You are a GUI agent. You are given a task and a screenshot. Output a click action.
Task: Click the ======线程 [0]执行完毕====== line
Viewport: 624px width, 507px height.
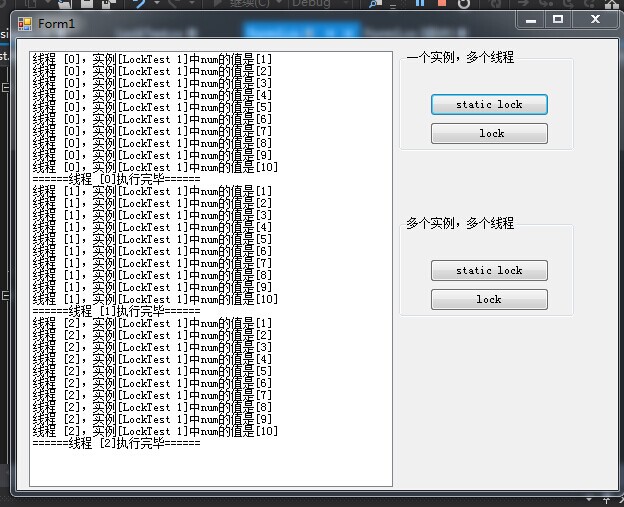[x=117, y=179]
